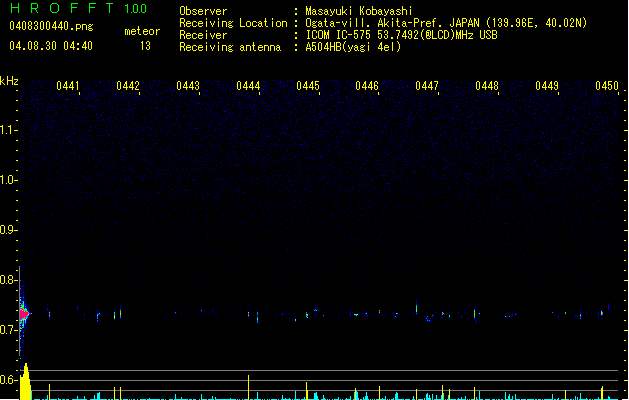The image size is (629, 400).
Task: Click the 0447 time marker
Action: click(427, 86)
